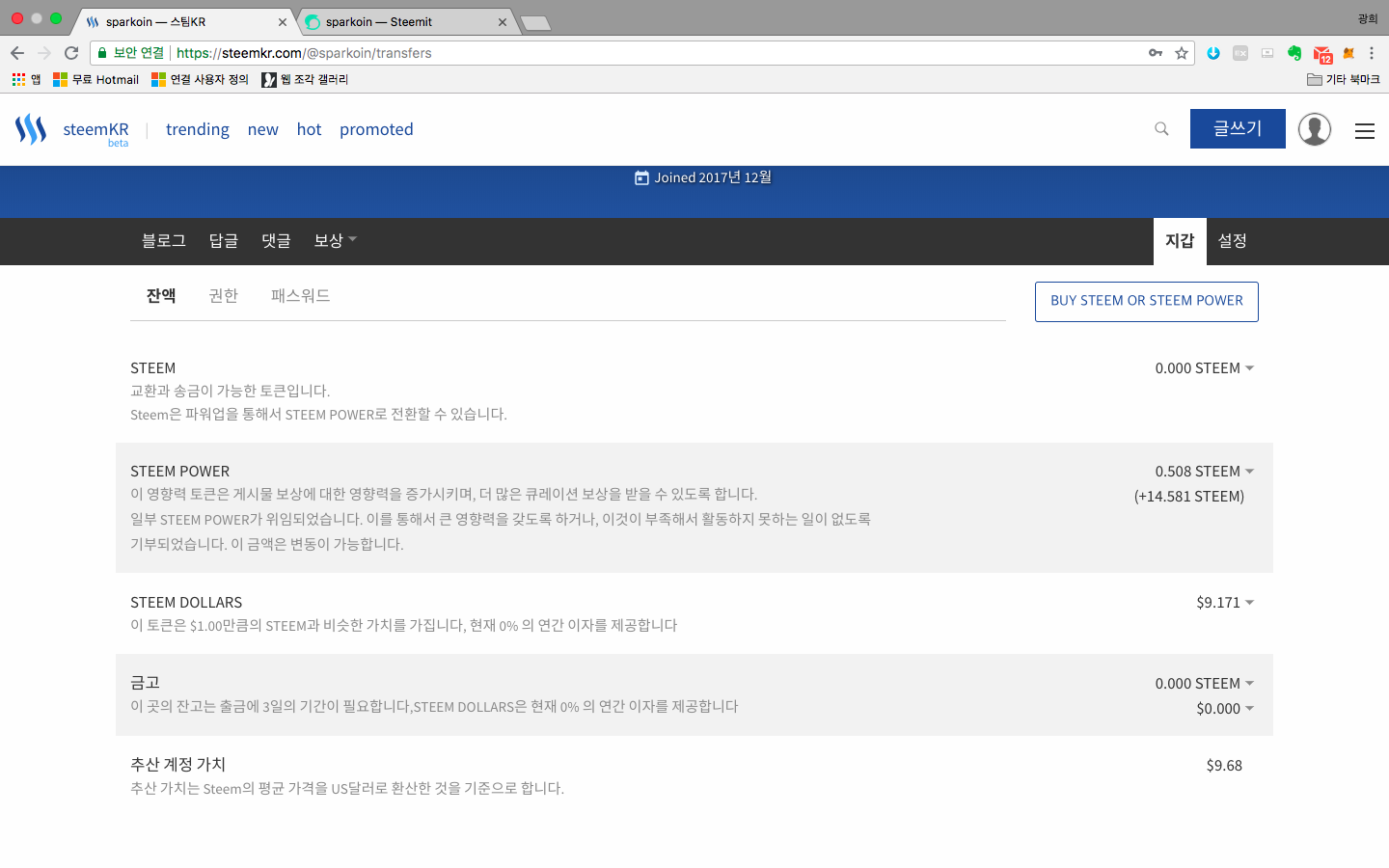Select the 잔액 sub-tab
1389x868 pixels.
point(161,295)
